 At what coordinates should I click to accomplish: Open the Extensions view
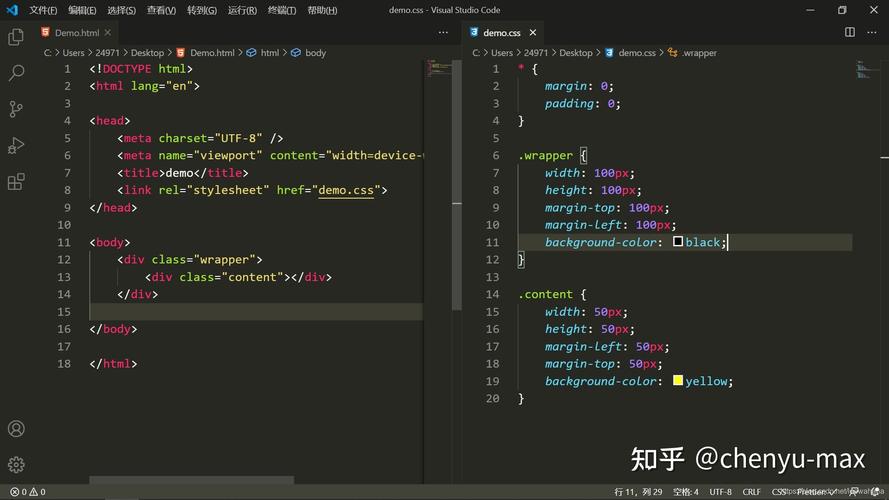click(x=16, y=181)
